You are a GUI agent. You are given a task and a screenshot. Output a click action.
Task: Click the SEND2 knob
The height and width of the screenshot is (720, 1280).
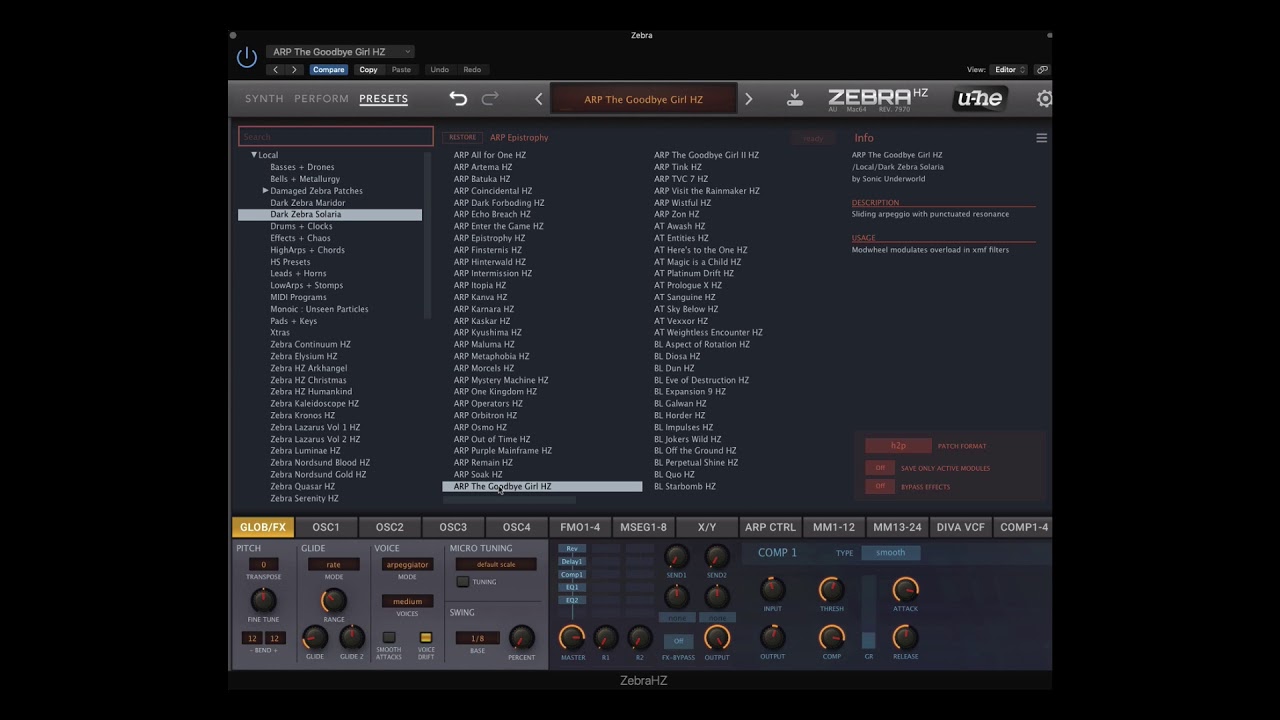click(717, 557)
